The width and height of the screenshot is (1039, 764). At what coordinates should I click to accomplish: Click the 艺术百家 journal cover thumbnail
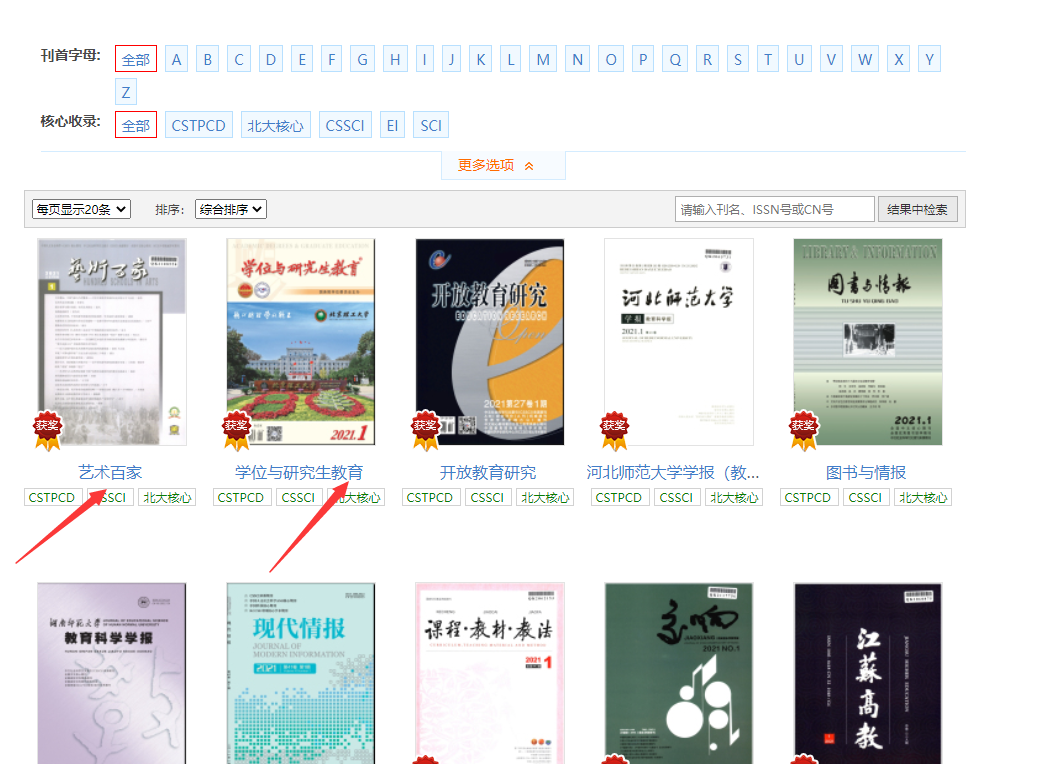click(x=111, y=341)
